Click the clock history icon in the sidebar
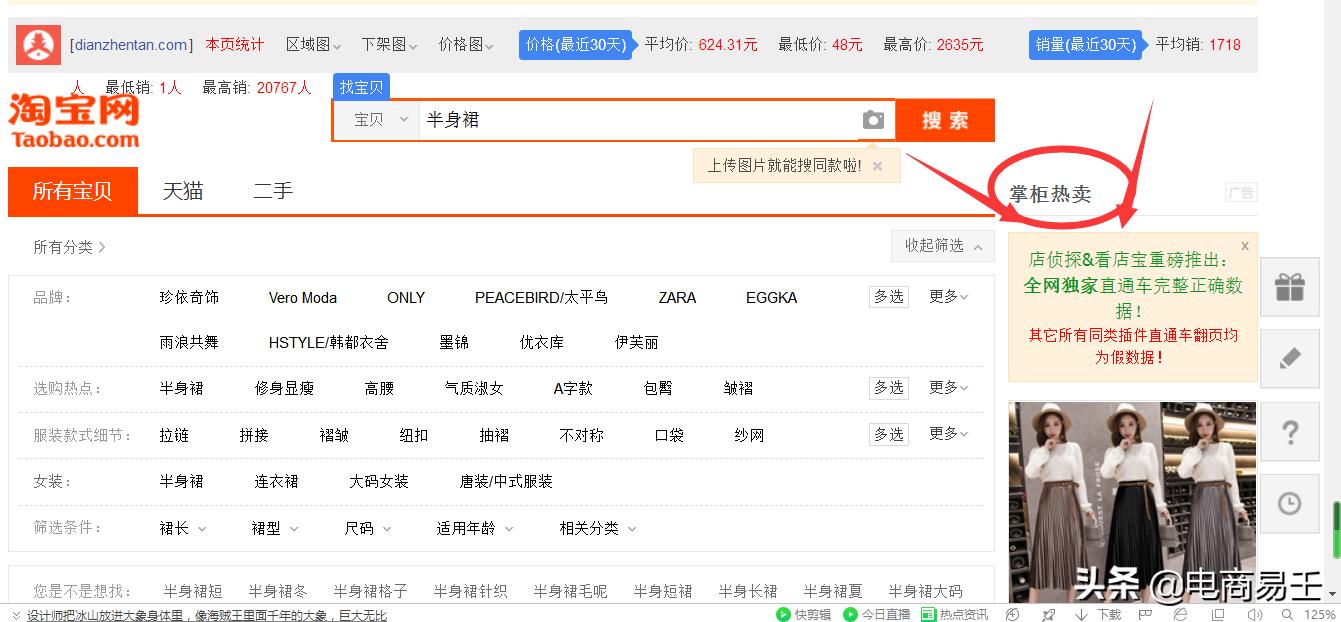The image size is (1341, 622). pos(1290,502)
